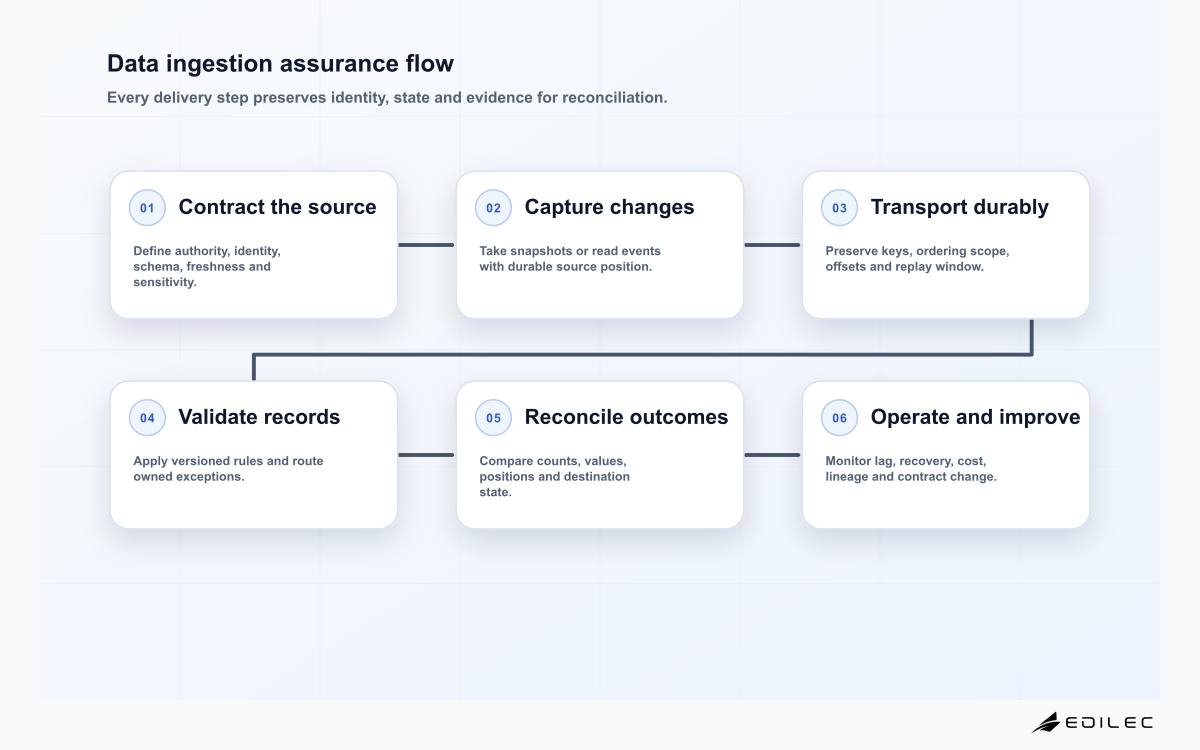Screen dimensions: 1200x750
Task: Click the 02 step number badge
Action: pyautogui.click(x=493, y=208)
